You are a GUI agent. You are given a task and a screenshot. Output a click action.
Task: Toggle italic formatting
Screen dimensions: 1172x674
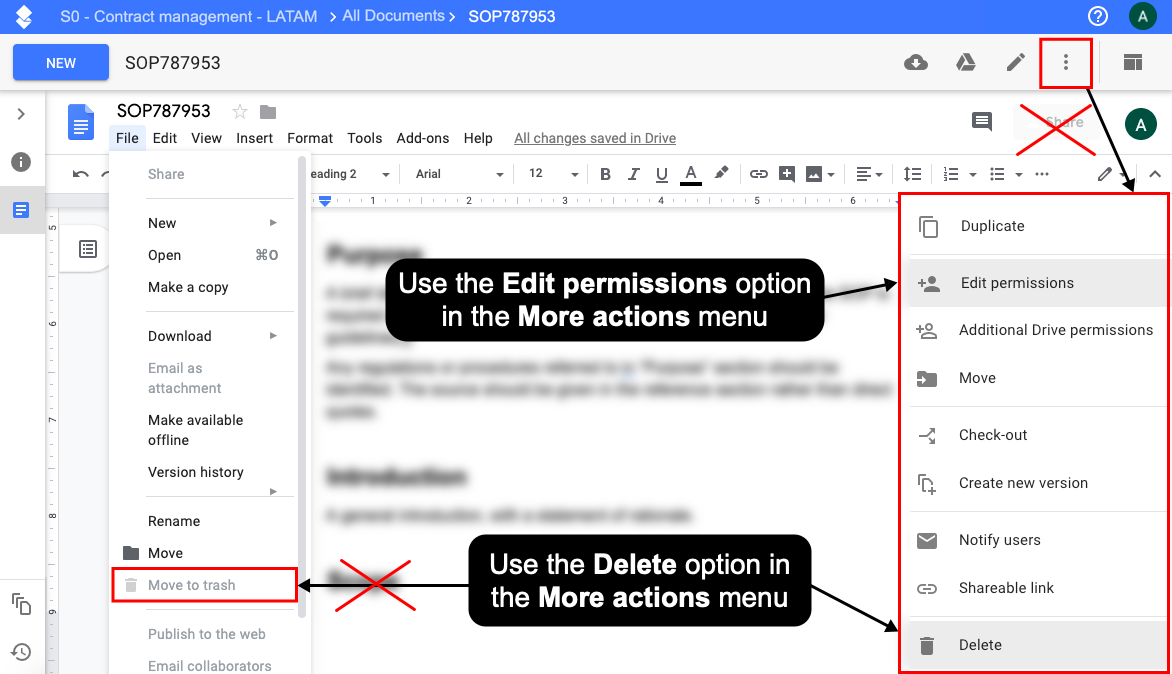tap(633, 174)
